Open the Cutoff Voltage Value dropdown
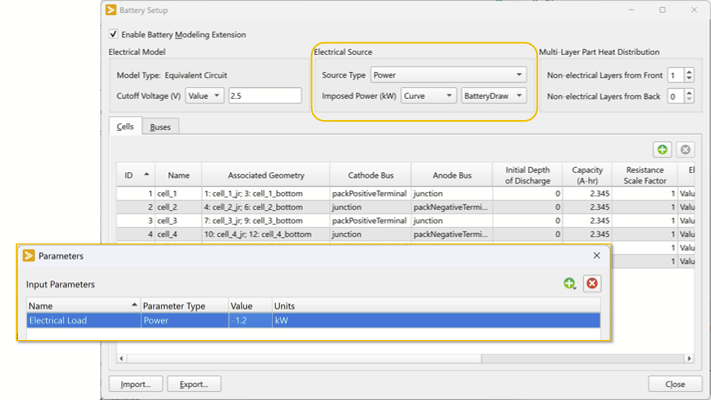This screenshot has height=400, width=711. [204, 96]
